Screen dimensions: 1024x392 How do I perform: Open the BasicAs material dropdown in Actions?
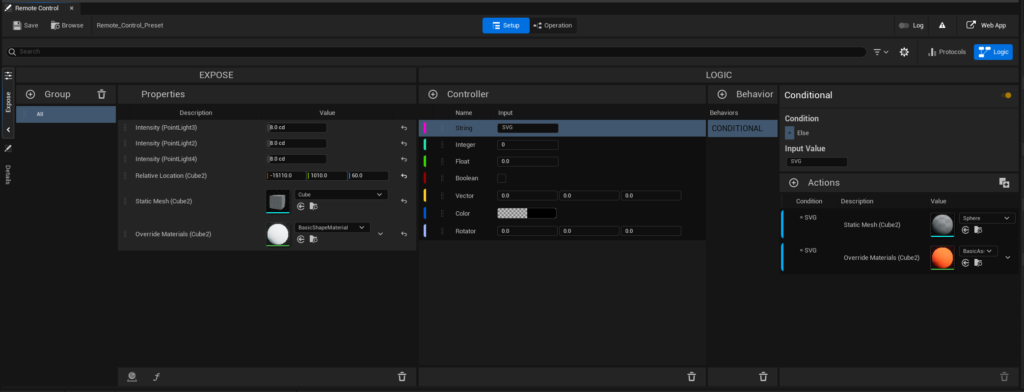pos(978,251)
